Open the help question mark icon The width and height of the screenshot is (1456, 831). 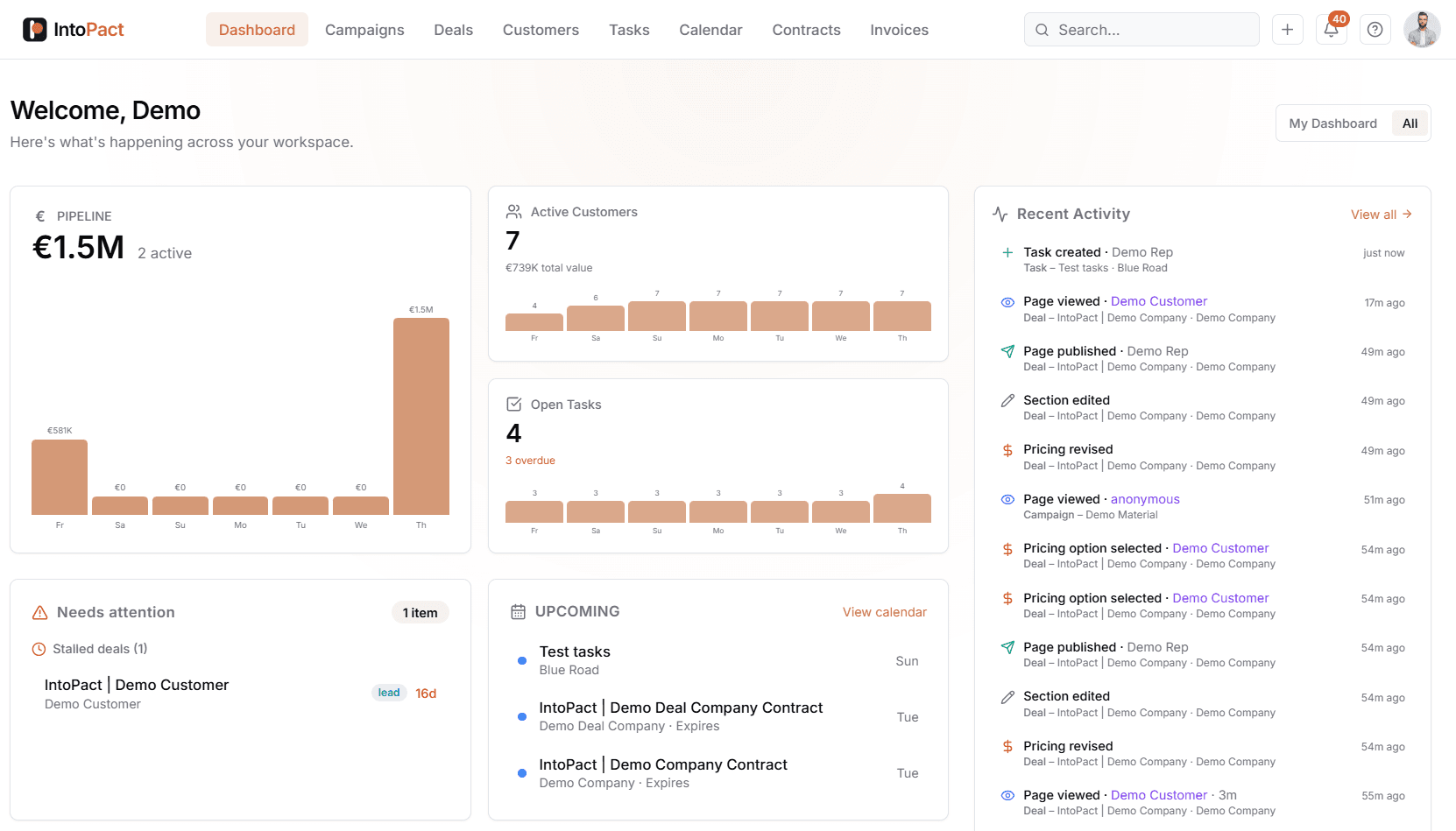1375,30
